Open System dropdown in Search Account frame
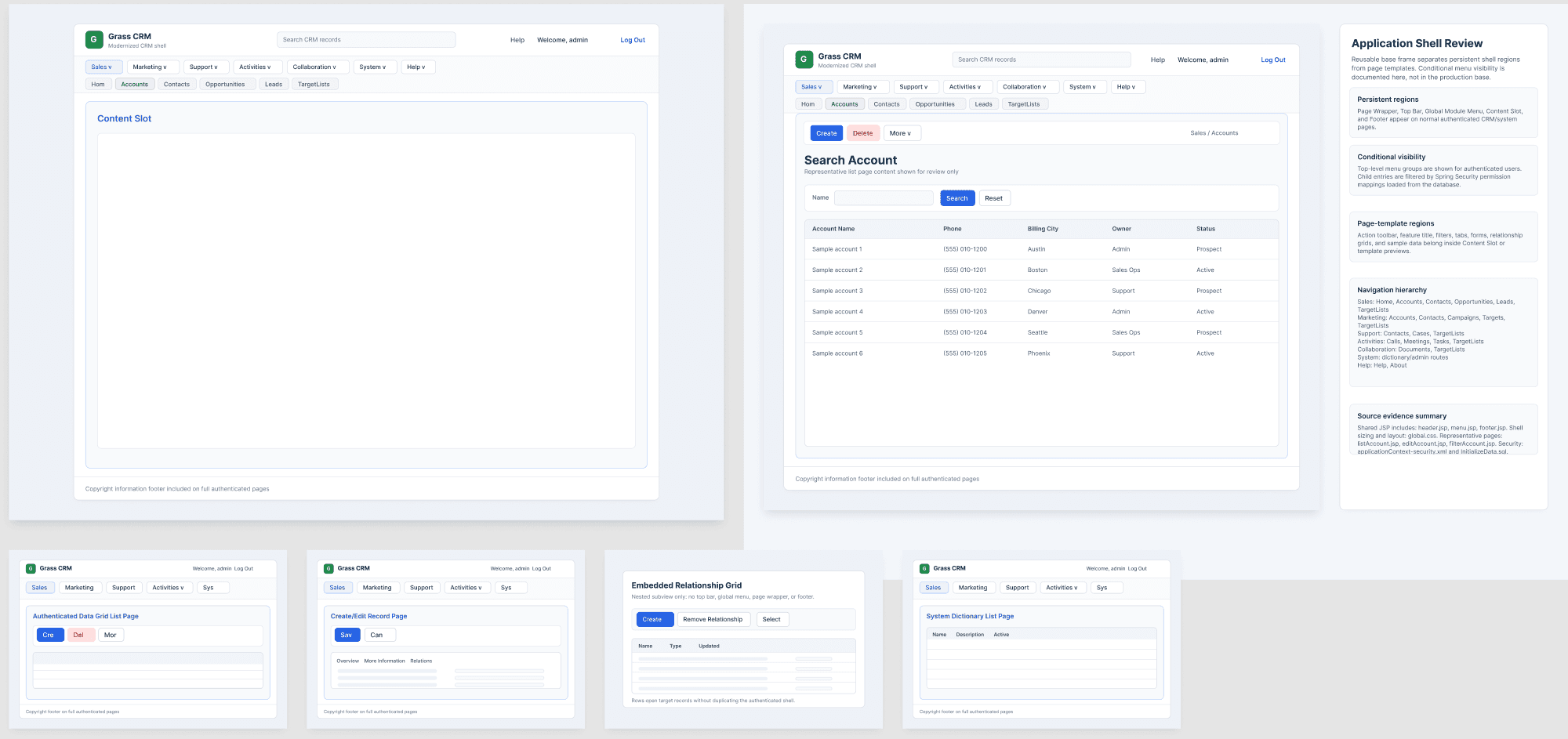This screenshot has width=1568, height=739. point(1084,87)
